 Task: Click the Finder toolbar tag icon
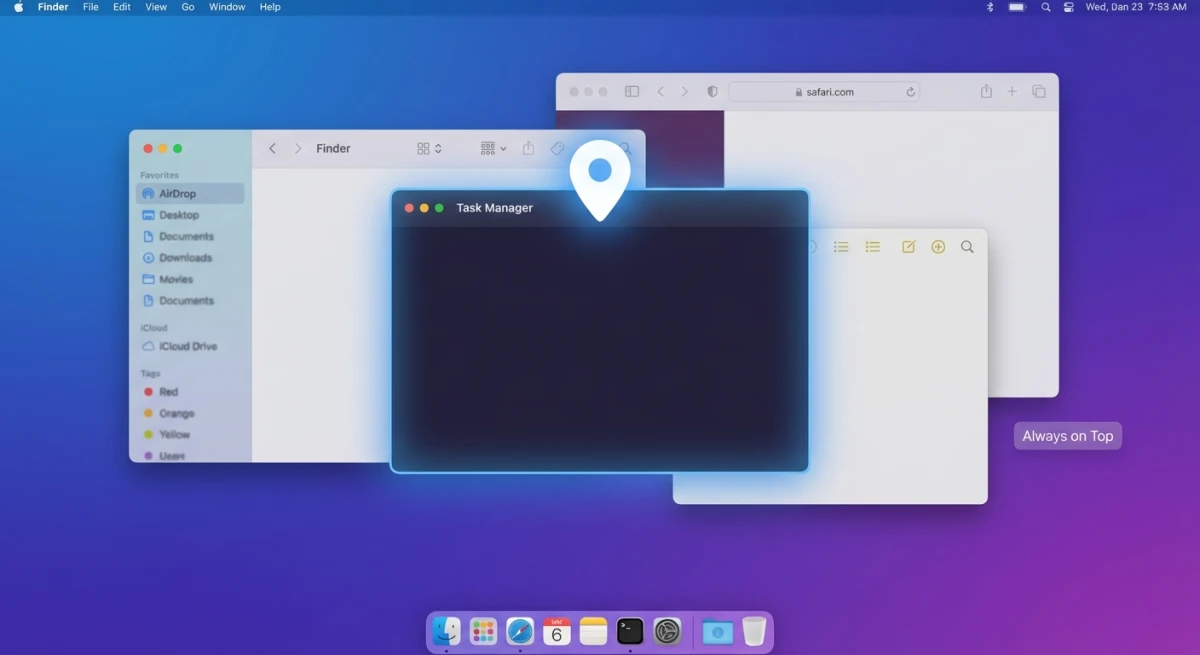(557, 148)
